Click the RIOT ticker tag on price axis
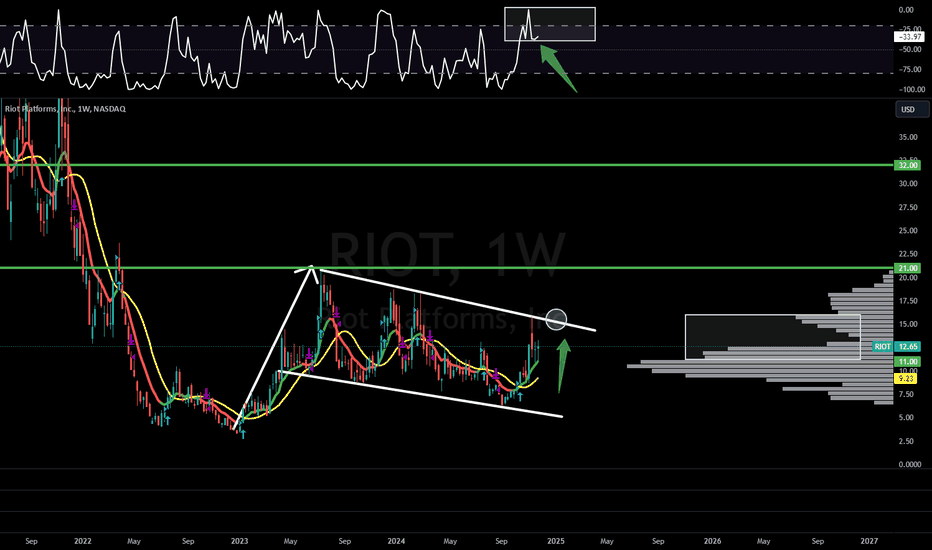 [883, 347]
